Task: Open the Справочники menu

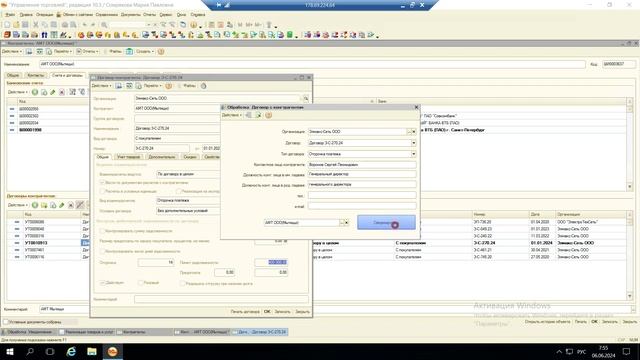Action: pos(107,15)
